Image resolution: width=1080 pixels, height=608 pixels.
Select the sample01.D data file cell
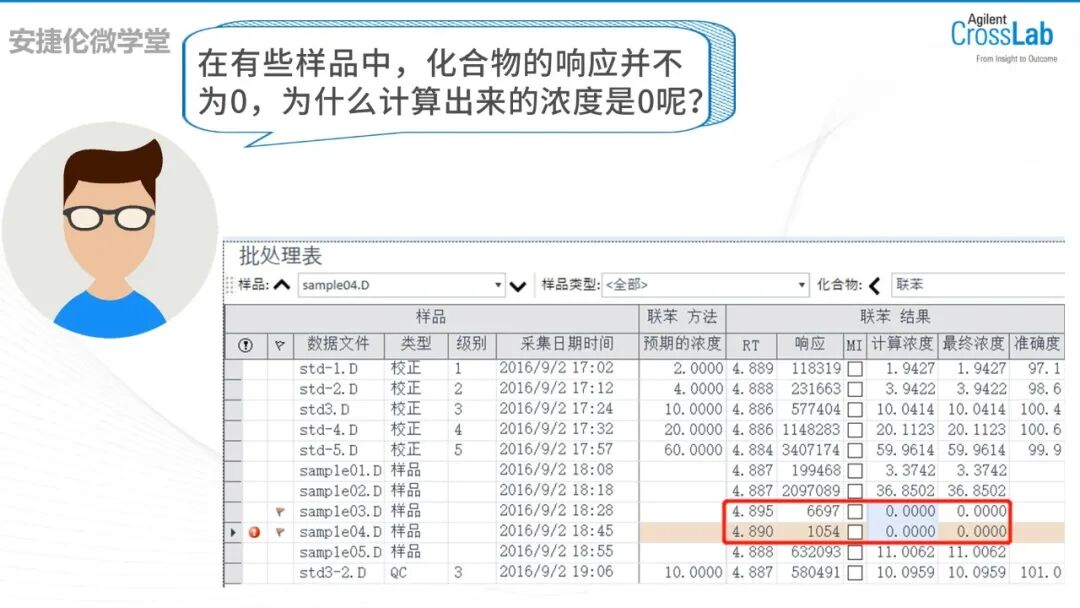[338, 471]
